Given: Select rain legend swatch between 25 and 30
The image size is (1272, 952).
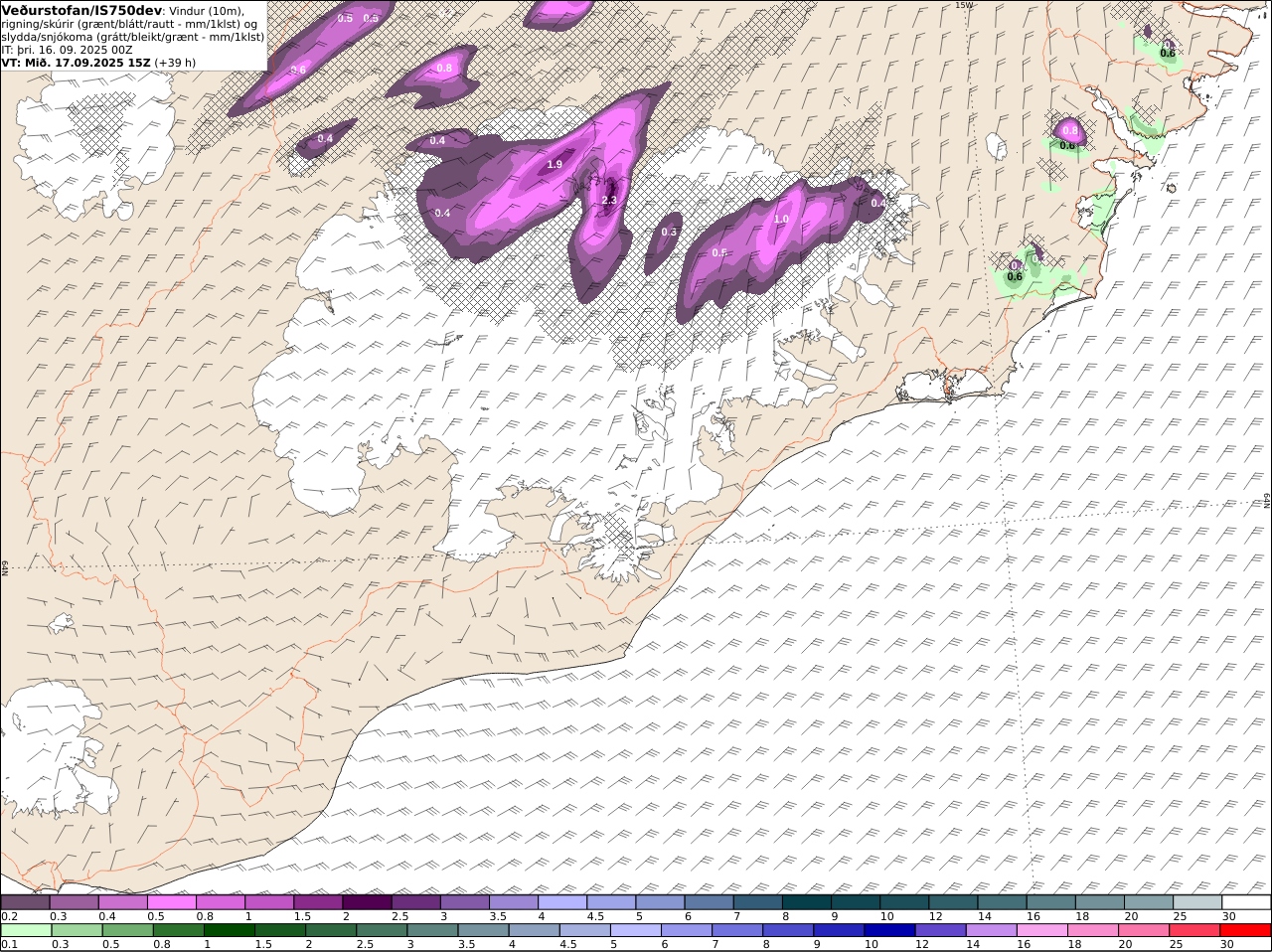Looking at the screenshot, I should coord(1194,931).
